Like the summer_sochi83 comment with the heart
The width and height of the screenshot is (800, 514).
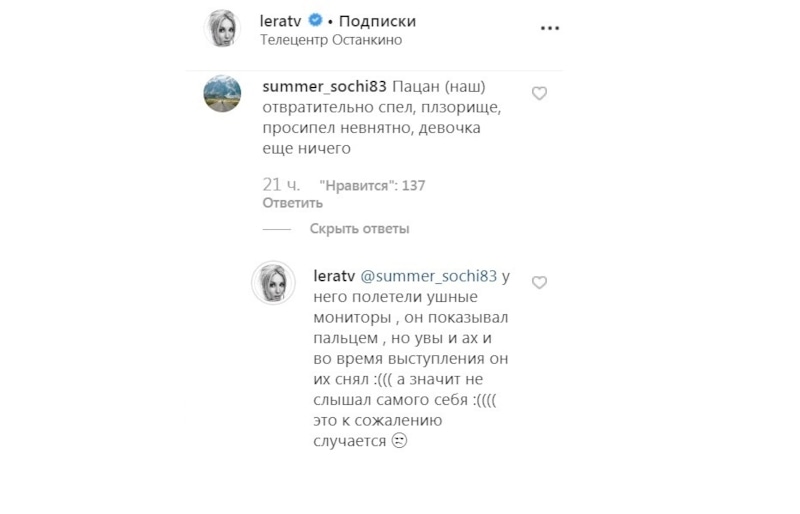[x=539, y=93]
